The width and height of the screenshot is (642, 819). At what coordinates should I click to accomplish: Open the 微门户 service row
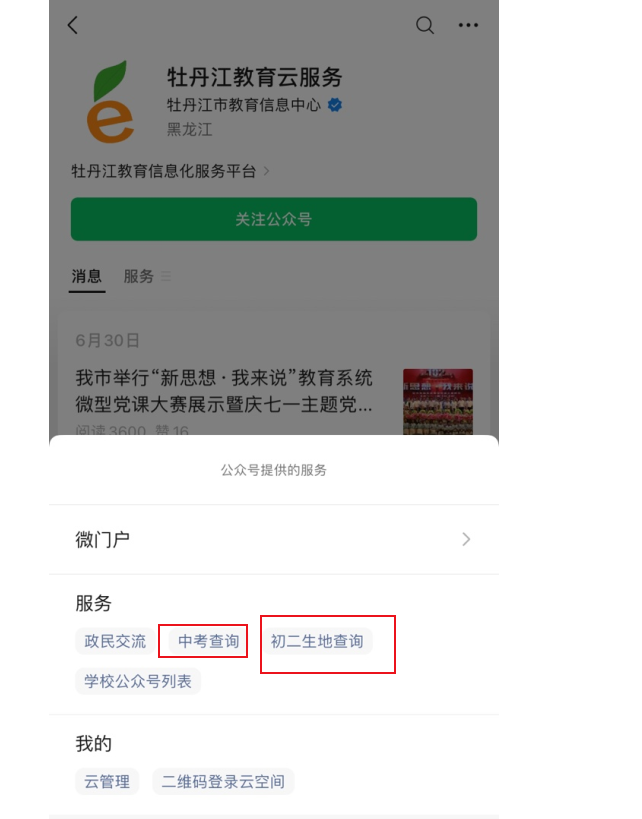tap(274, 539)
